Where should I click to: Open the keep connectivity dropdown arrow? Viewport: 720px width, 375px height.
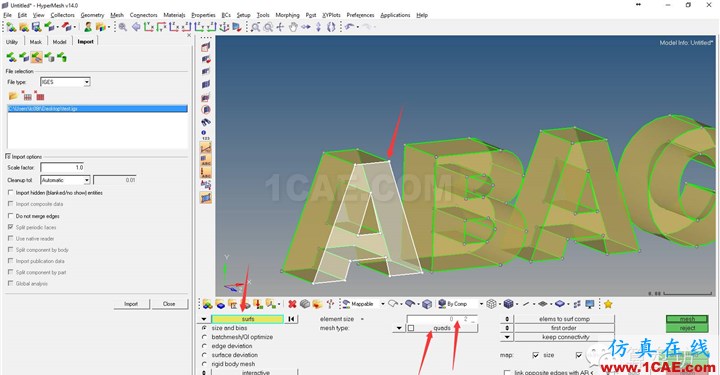tap(506, 337)
